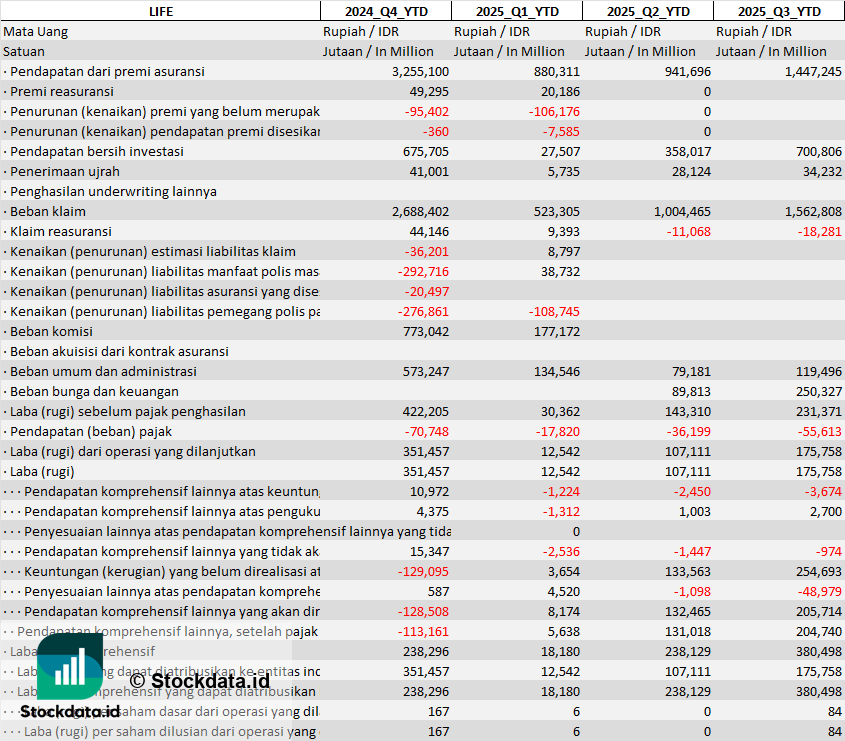Click red value -95,402
The image size is (845, 741).
[x=427, y=112]
